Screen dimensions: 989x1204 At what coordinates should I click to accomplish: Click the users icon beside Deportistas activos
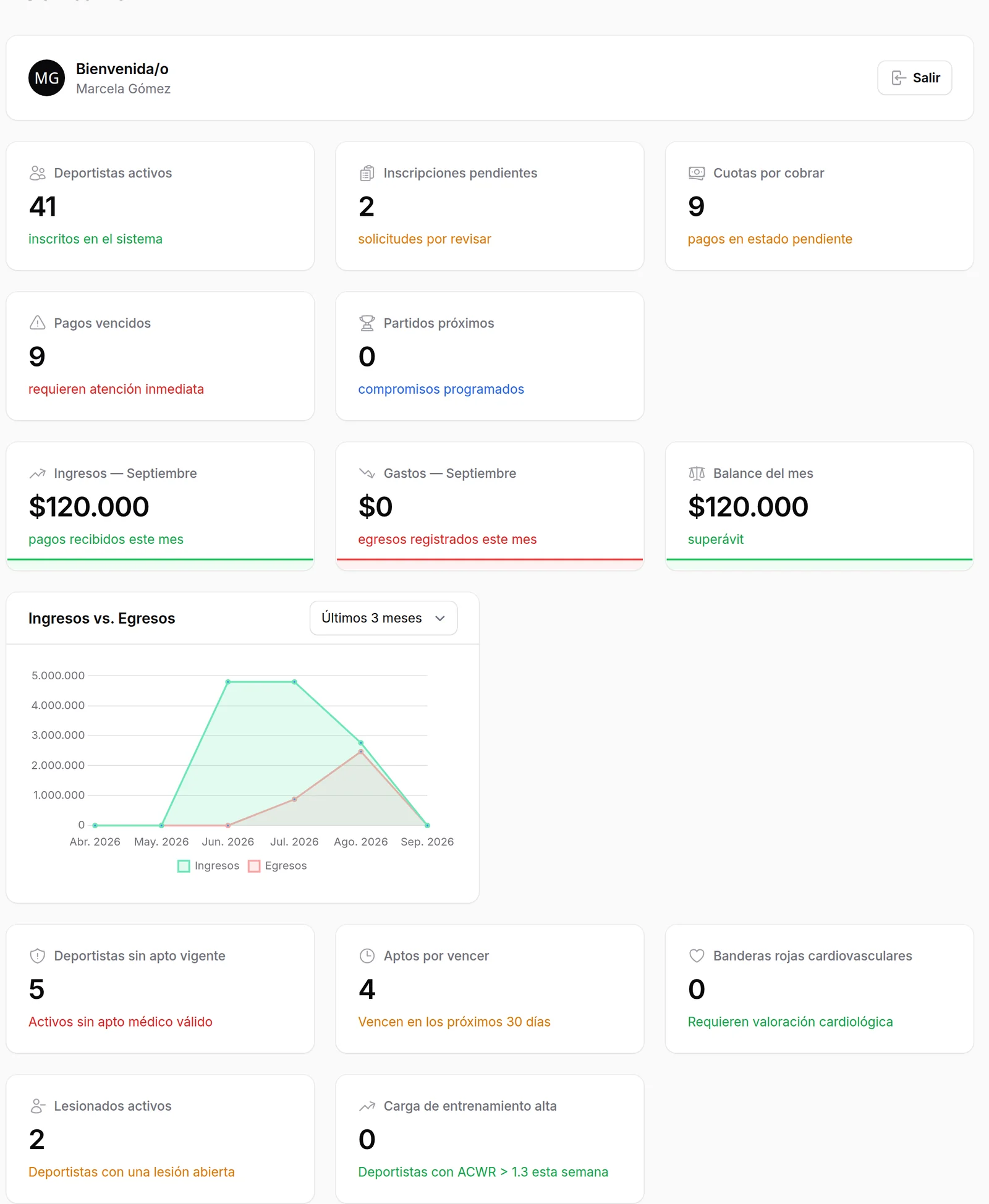pyautogui.click(x=37, y=173)
